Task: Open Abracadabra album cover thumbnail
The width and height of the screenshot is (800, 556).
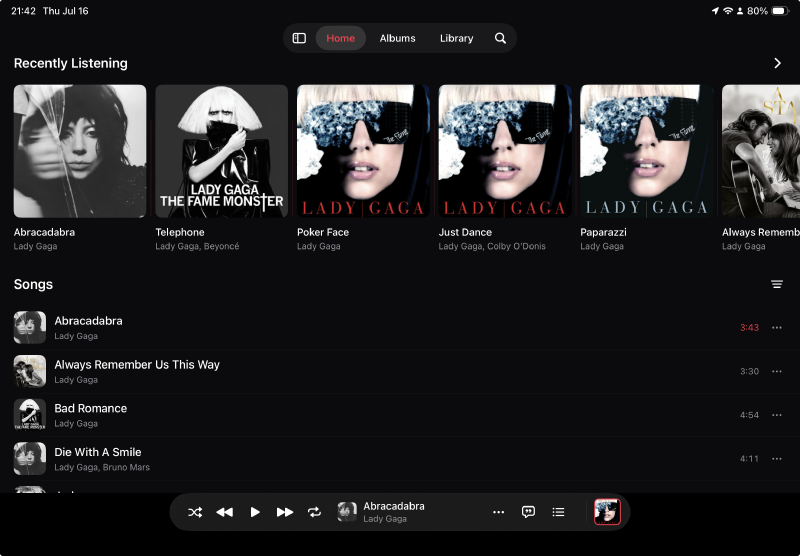Action: (x=80, y=151)
